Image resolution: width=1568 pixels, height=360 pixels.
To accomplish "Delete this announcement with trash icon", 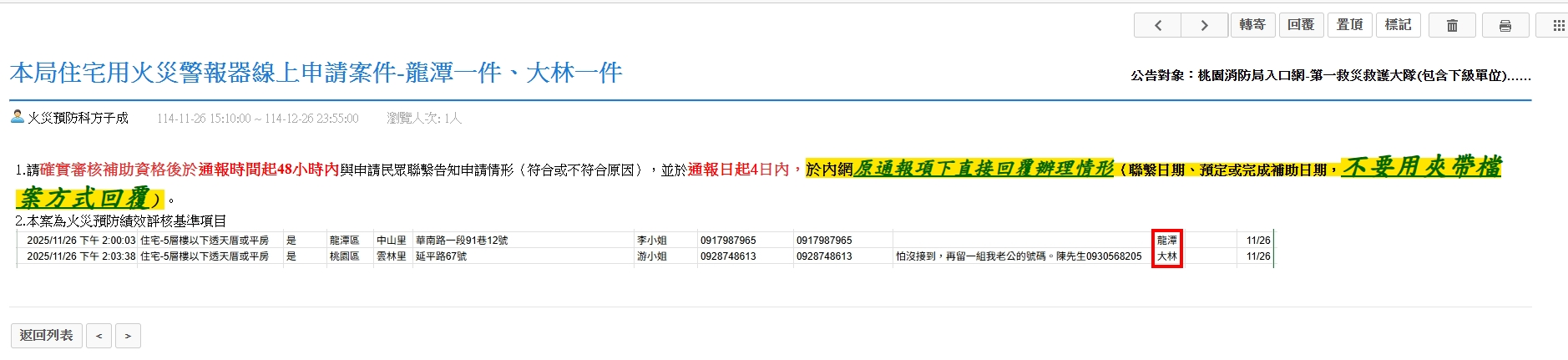I will pyautogui.click(x=1452, y=25).
